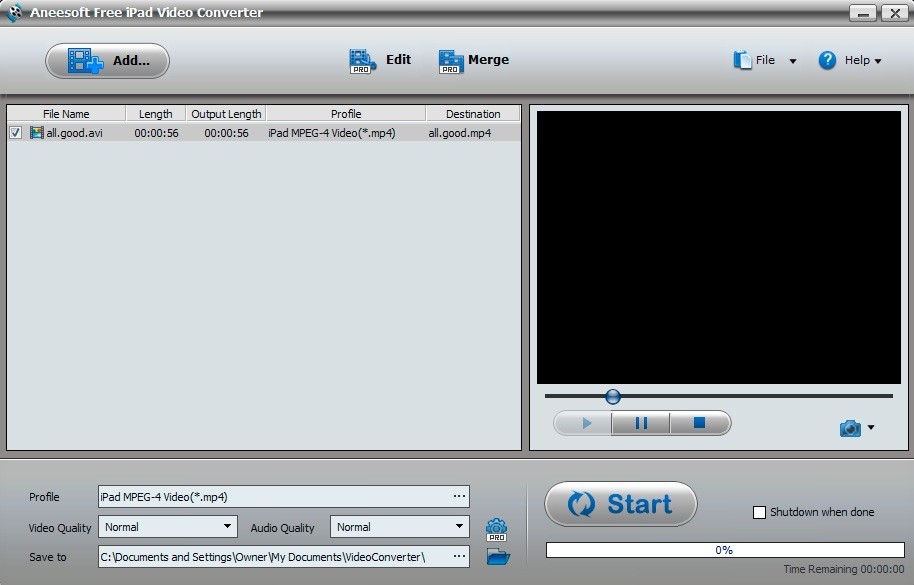Click the snapshot camera icon
This screenshot has height=585, width=914.
[851, 427]
